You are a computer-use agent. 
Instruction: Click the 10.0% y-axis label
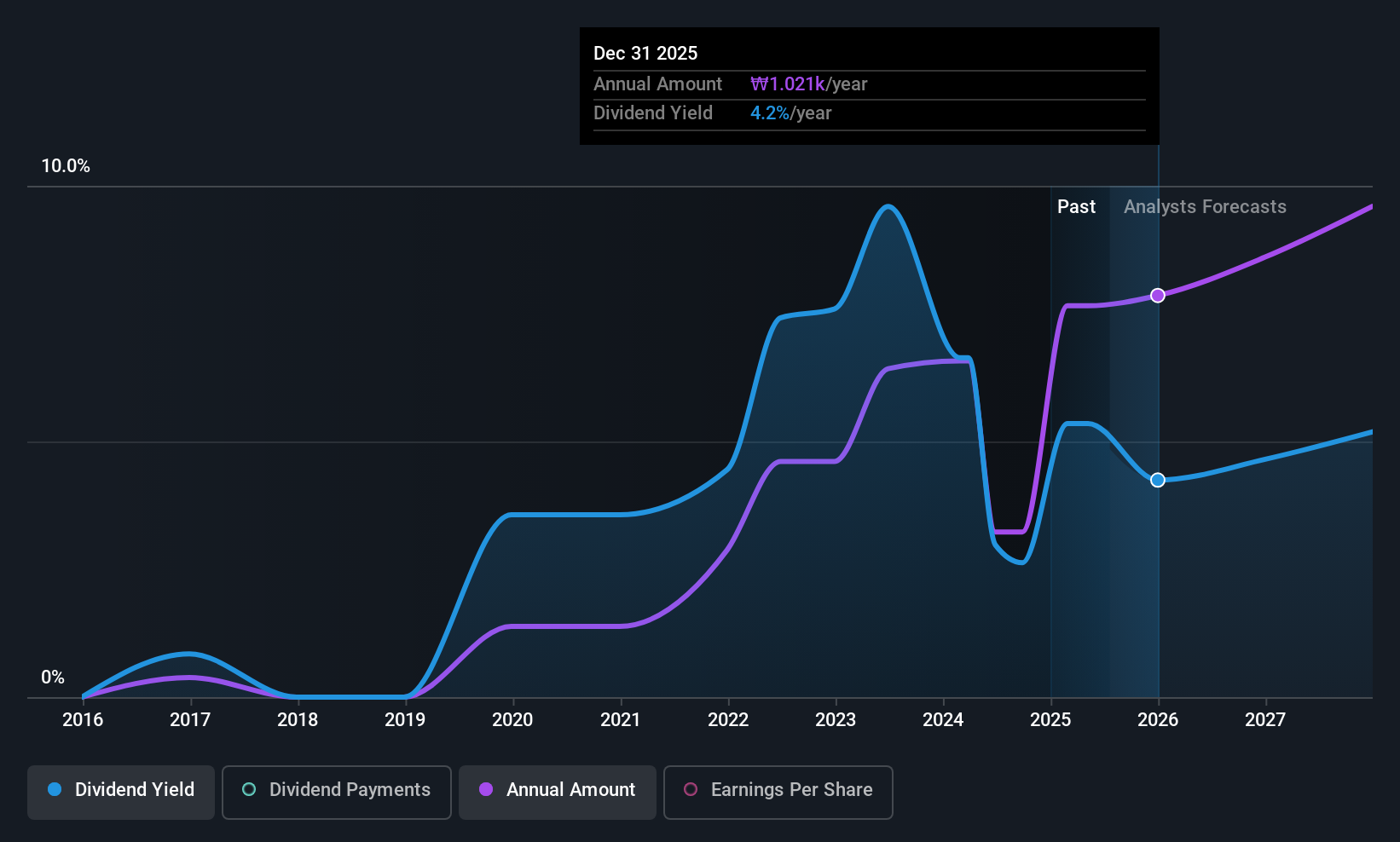click(66, 166)
